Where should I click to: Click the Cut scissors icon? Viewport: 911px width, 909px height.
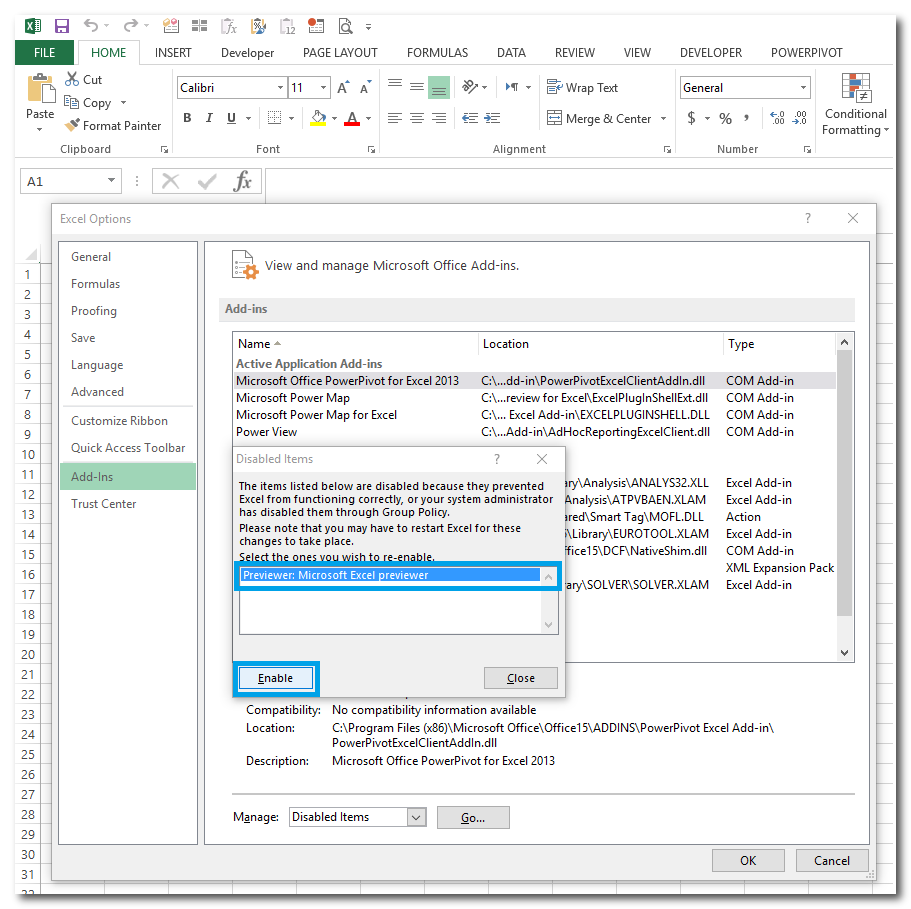point(72,79)
